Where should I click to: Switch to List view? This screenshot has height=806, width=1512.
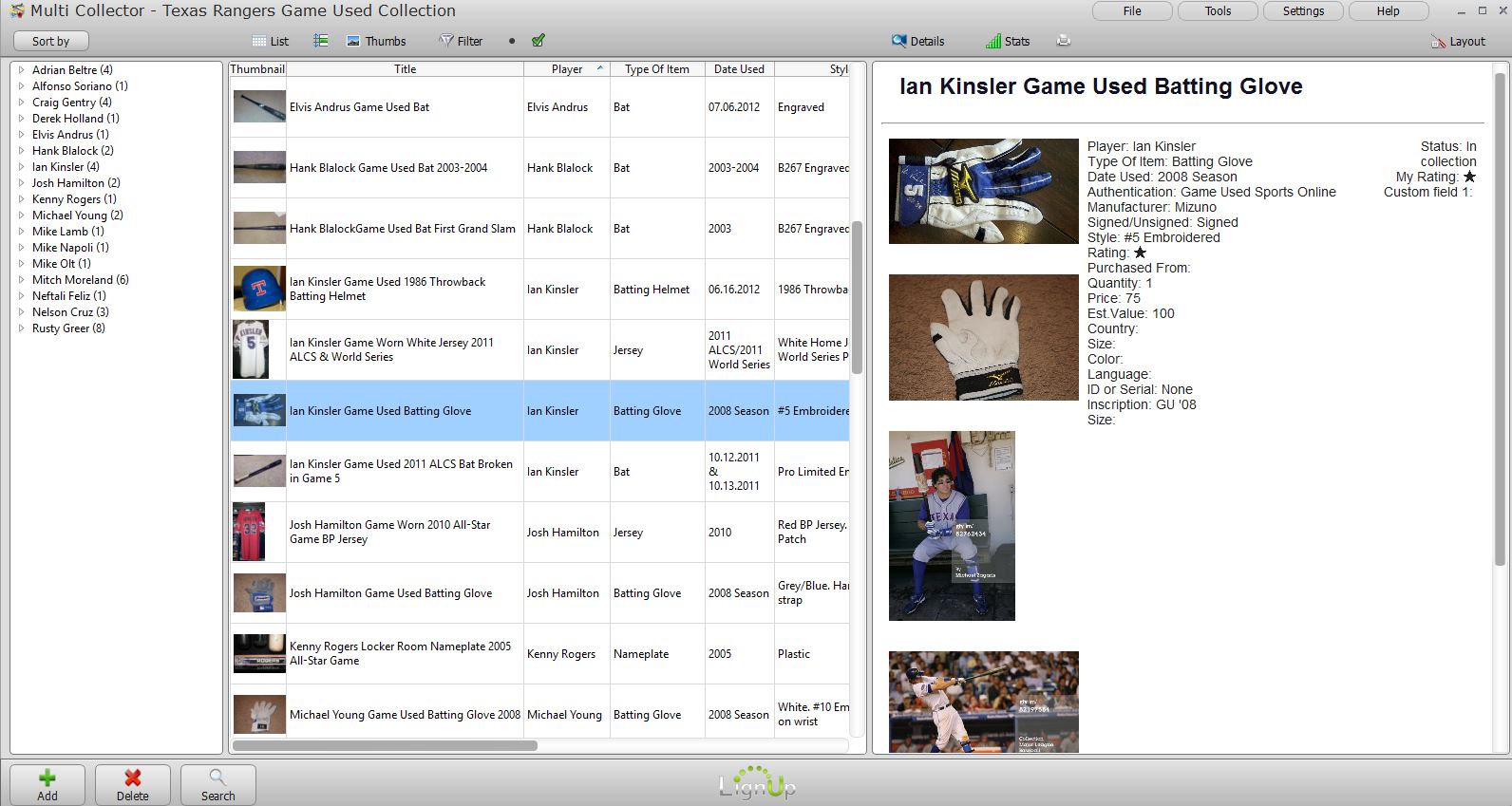point(271,41)
